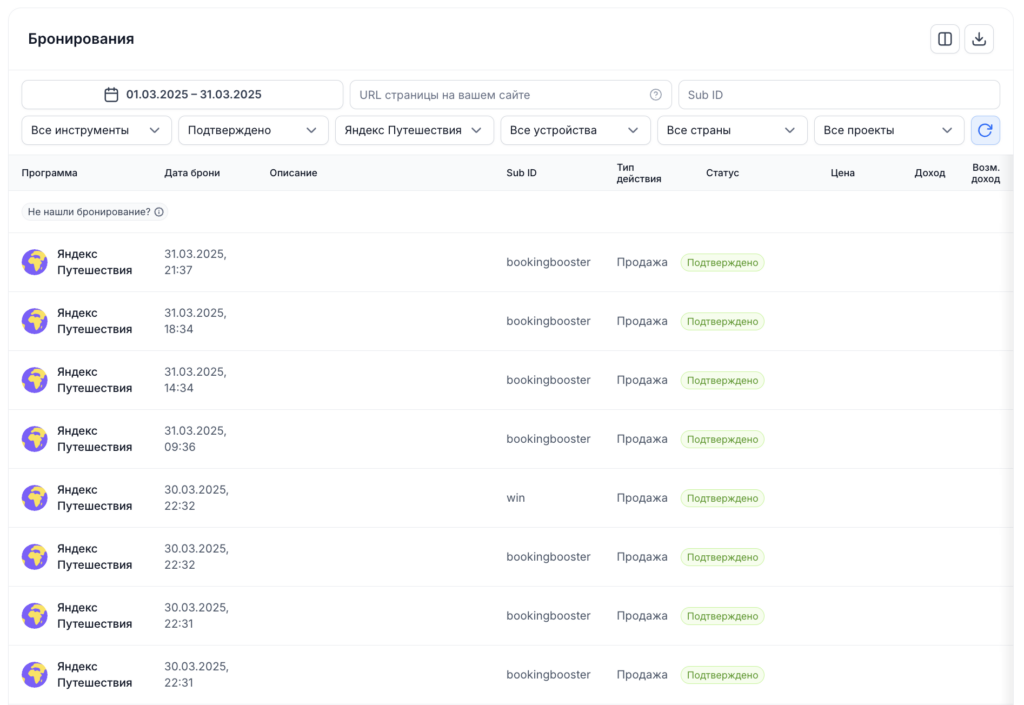
Task: Click globe icon of 31.03.2025 14:34 row
Action: [x=35, y=380]
